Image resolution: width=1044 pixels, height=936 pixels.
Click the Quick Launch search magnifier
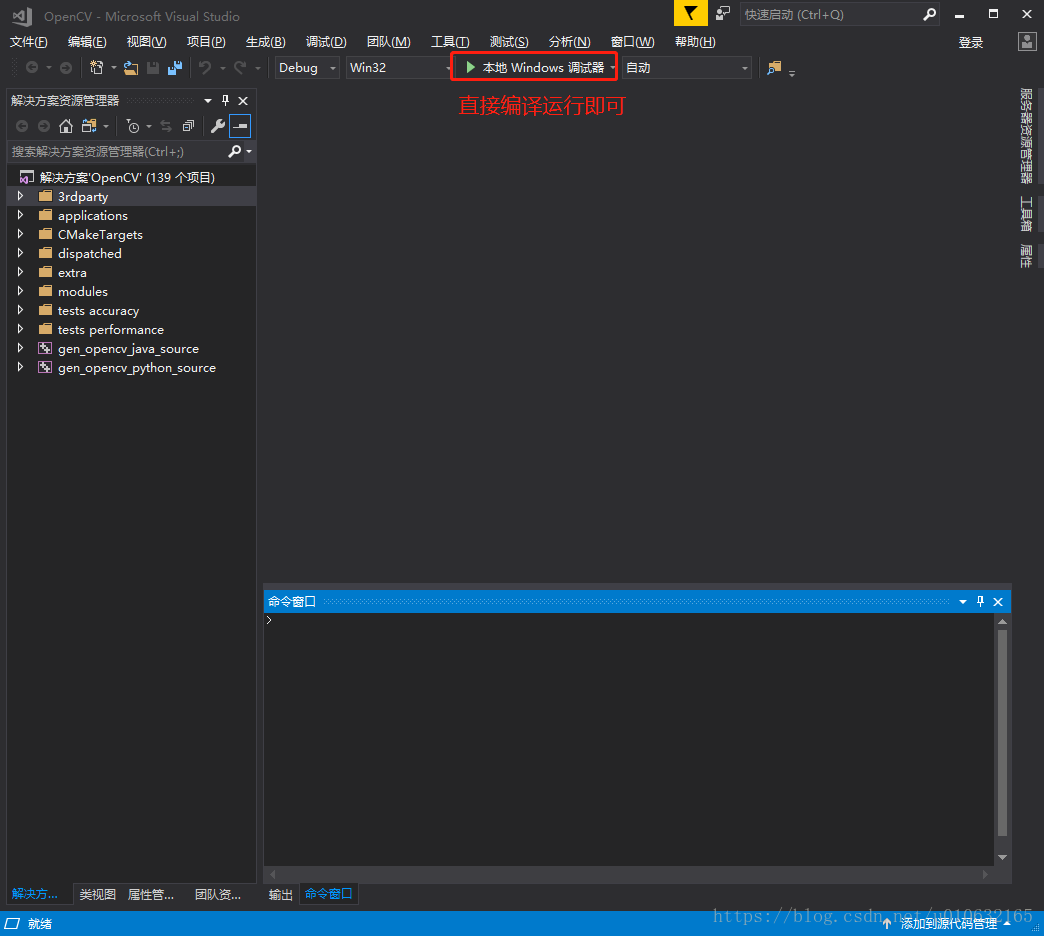[929, 14]
